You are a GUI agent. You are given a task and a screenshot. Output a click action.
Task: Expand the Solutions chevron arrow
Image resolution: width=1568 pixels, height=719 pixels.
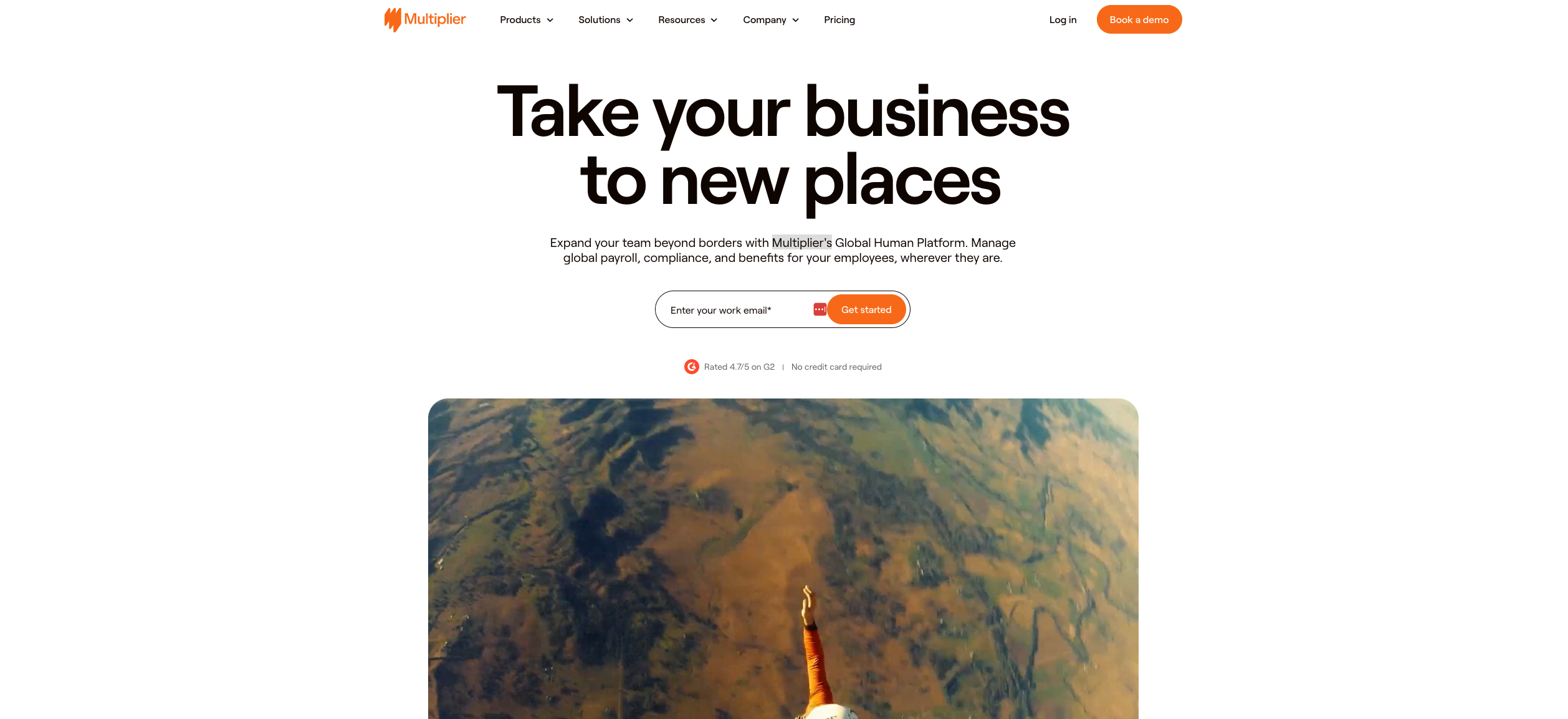(630, 20)
